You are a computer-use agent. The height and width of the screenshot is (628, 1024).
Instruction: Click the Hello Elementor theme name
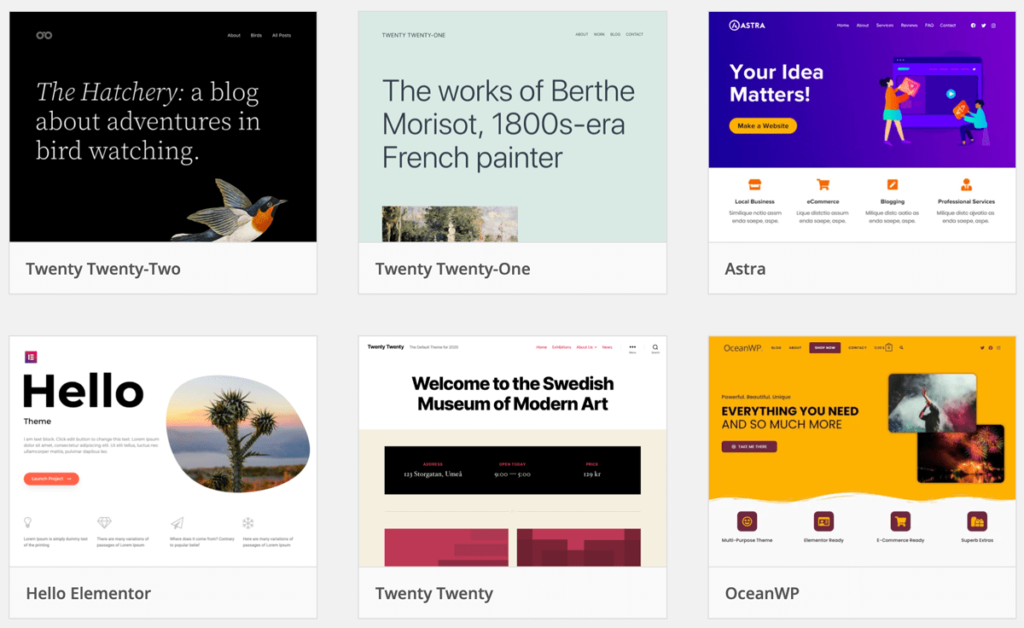tap(88, 593)
